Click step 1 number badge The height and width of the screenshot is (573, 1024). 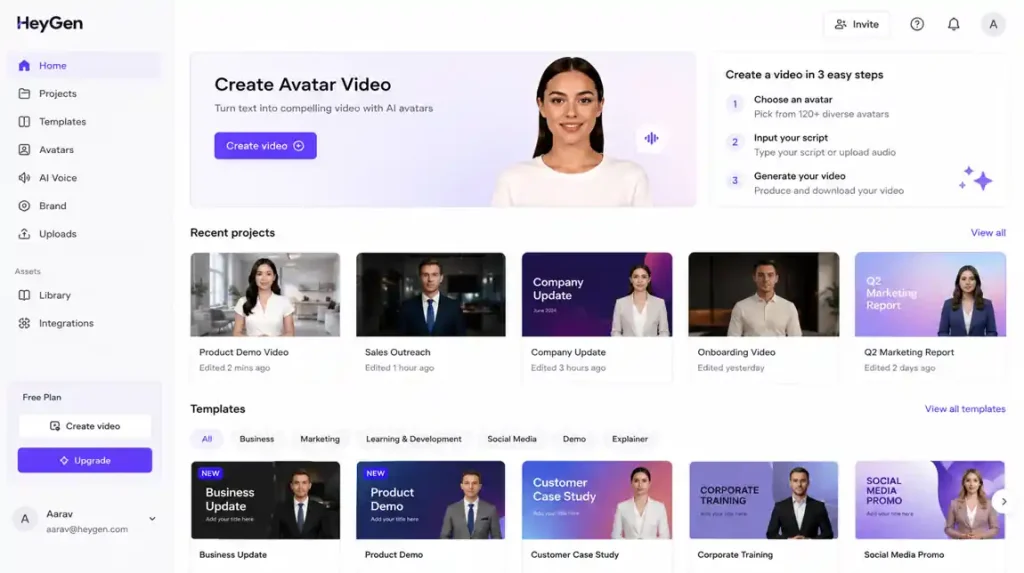[735, 104]
